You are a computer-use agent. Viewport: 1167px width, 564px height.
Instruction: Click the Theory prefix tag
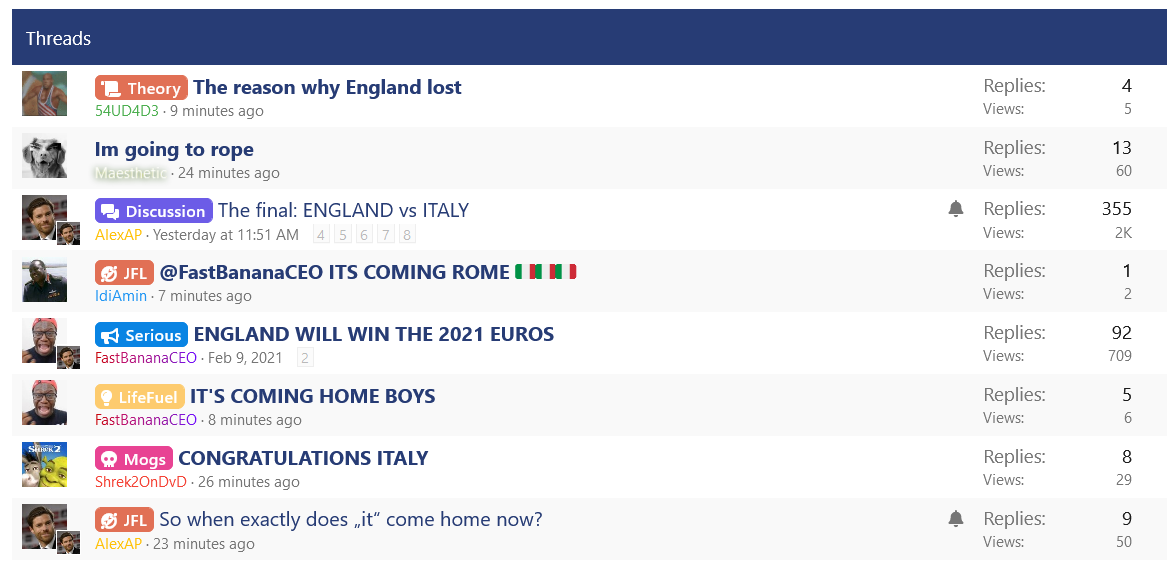click(x=141, y=89)
